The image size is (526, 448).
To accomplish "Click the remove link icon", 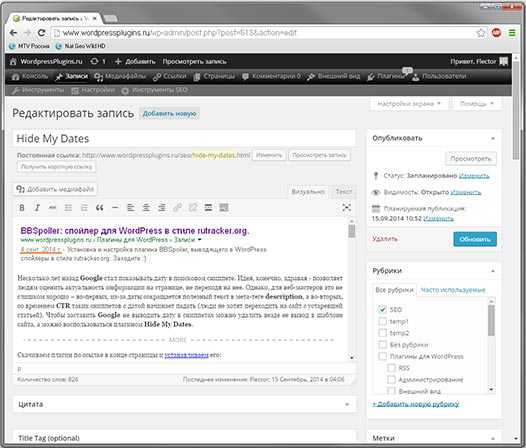I will [193, 208].
